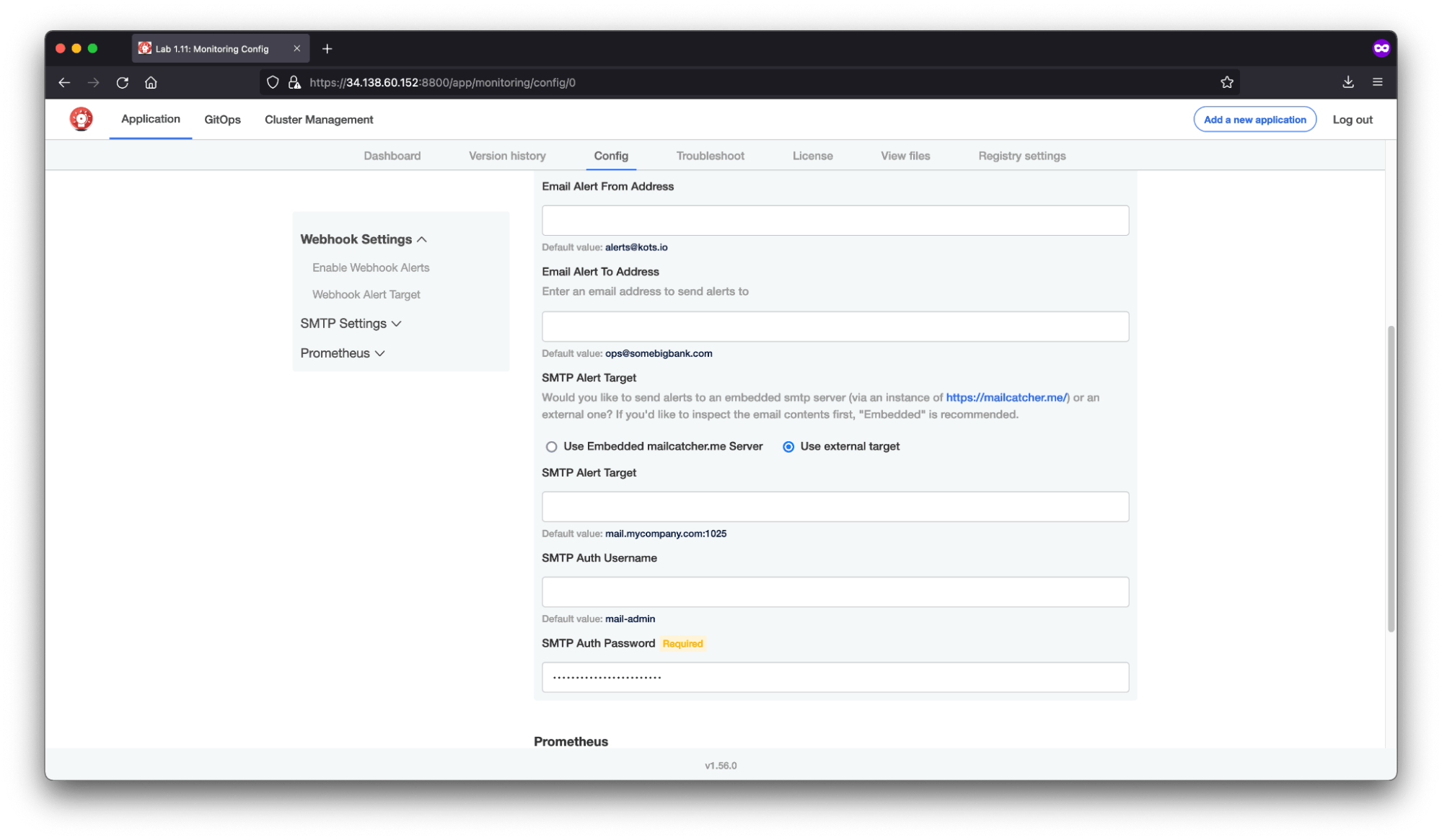This screenshot has height=840, width=1442.
Task: Click the KOTS application logo
Action: tap(82, 119)
